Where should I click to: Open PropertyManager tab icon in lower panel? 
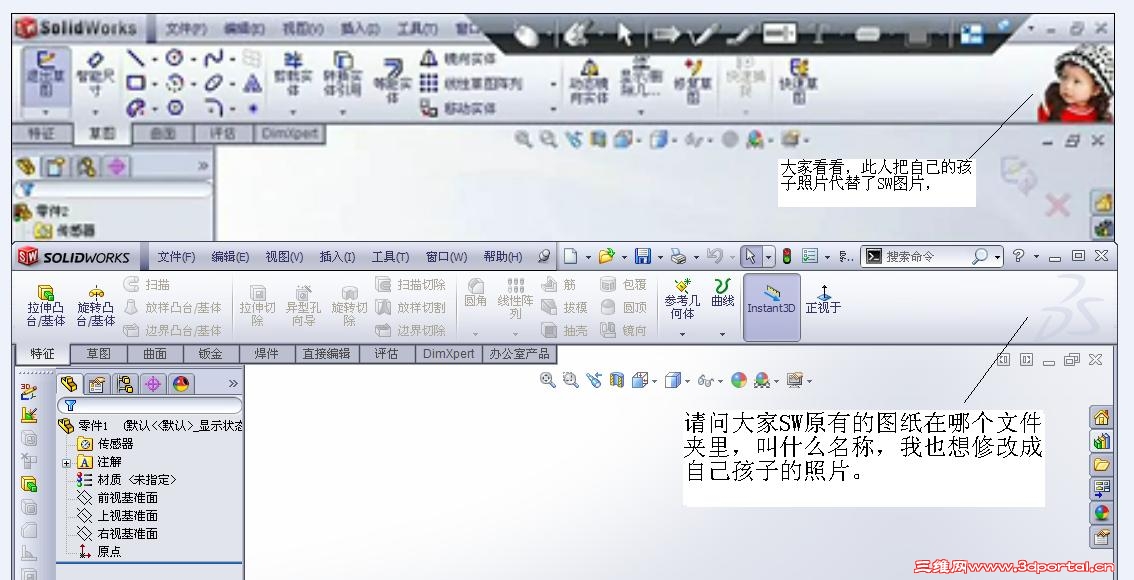point(97,383)
